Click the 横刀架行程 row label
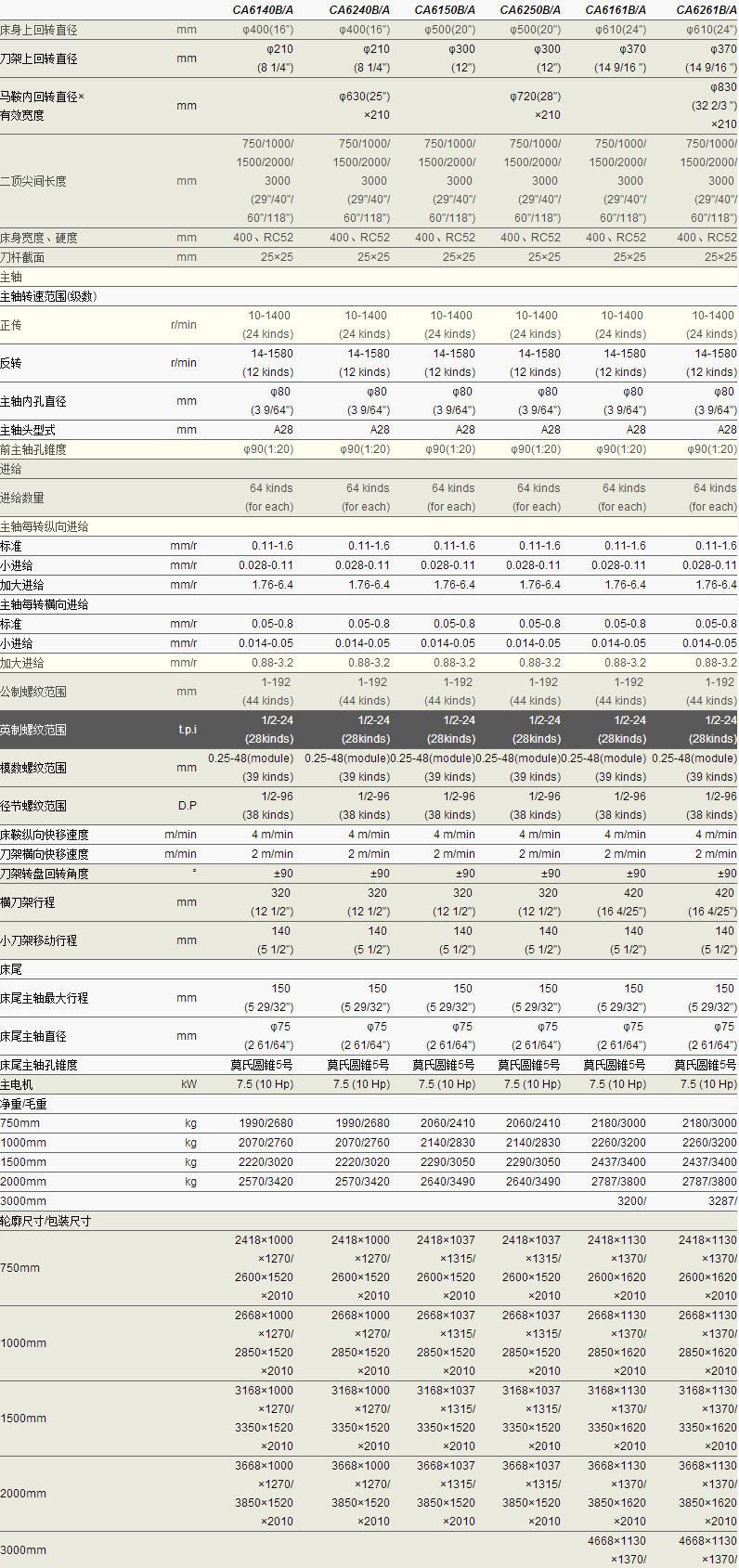 (x=28, y=902)
